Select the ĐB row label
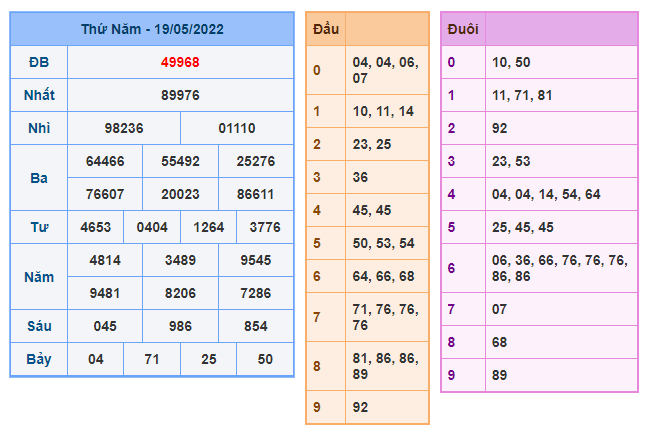 [39, 62]
